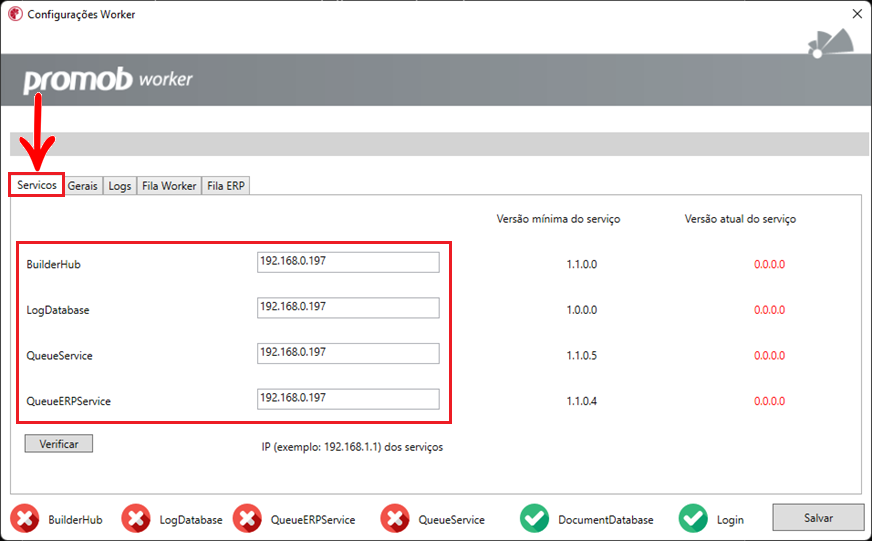
Task: Click the DocumentDatabase status label at bottom
Action: tap(606, 520)
